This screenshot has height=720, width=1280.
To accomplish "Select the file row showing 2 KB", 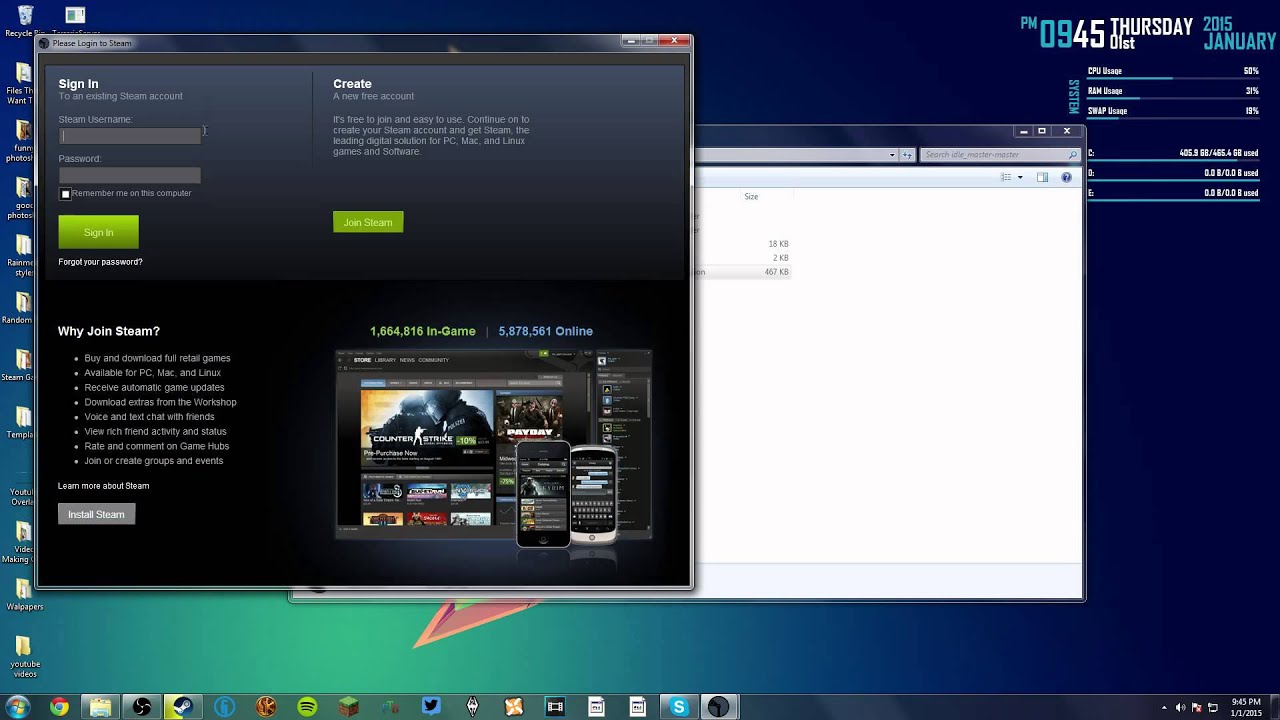I will pyautogui.click(x=743, y=258).
